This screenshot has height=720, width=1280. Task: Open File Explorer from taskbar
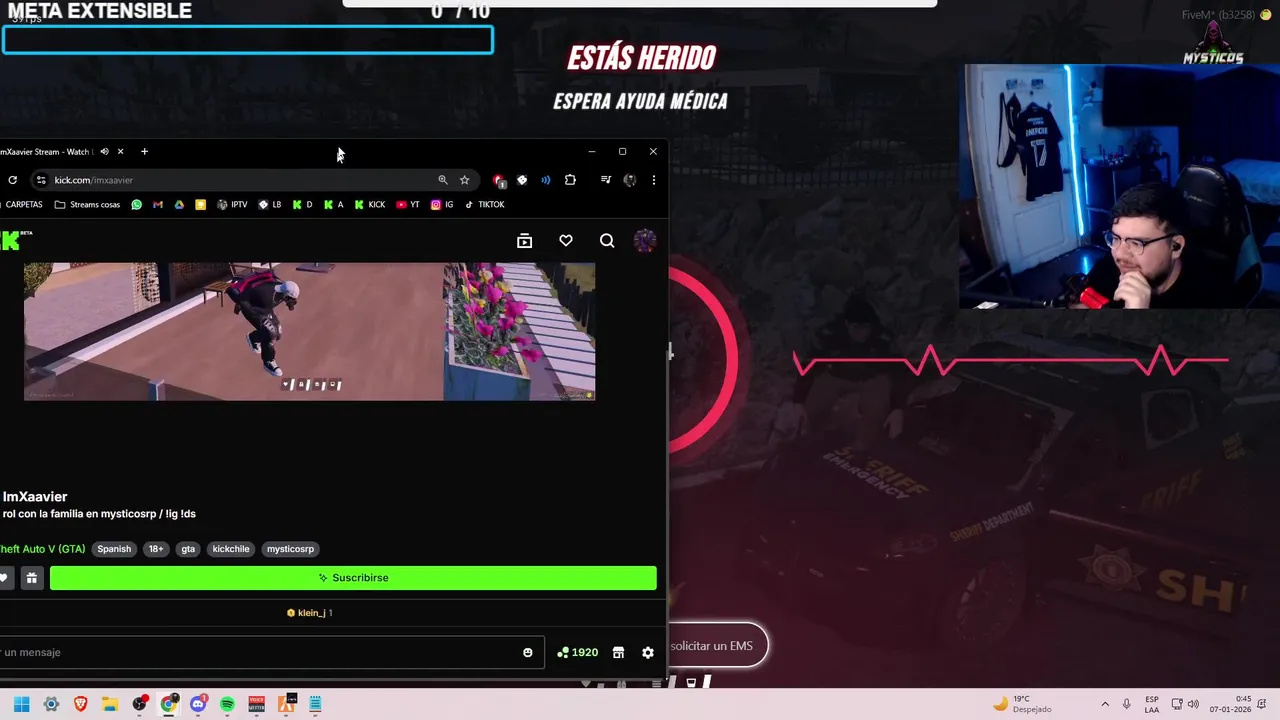point(110,704)
